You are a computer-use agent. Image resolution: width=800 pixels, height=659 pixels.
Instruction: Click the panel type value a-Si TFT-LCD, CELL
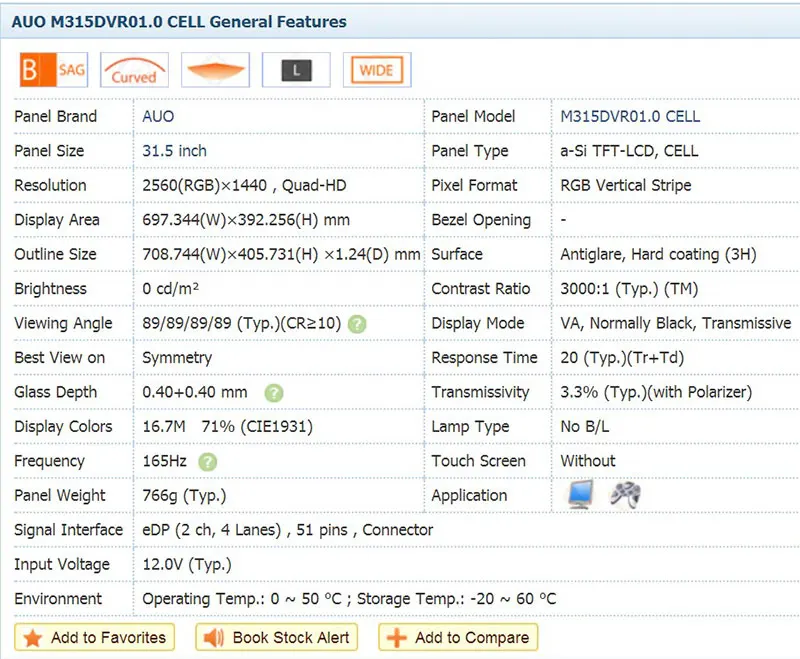[629, 151]
